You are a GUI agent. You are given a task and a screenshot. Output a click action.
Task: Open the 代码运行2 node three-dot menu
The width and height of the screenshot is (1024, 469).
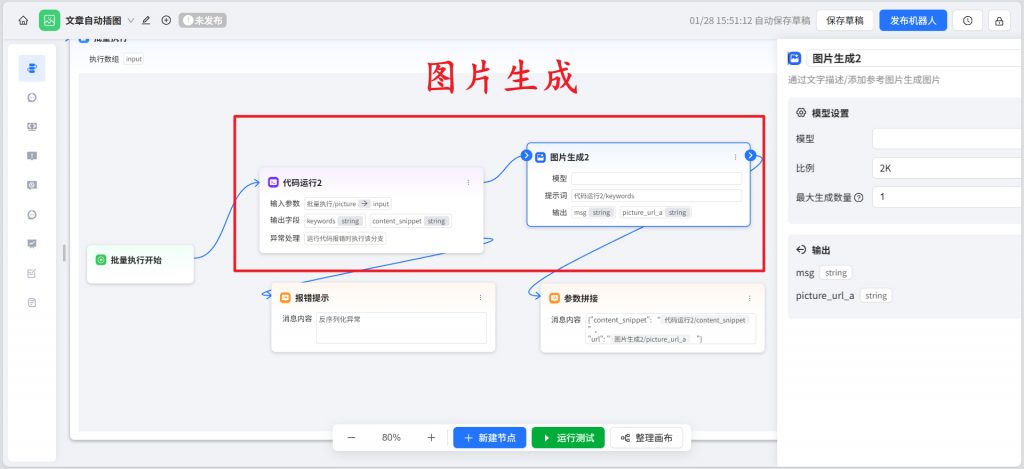point(468,182)
